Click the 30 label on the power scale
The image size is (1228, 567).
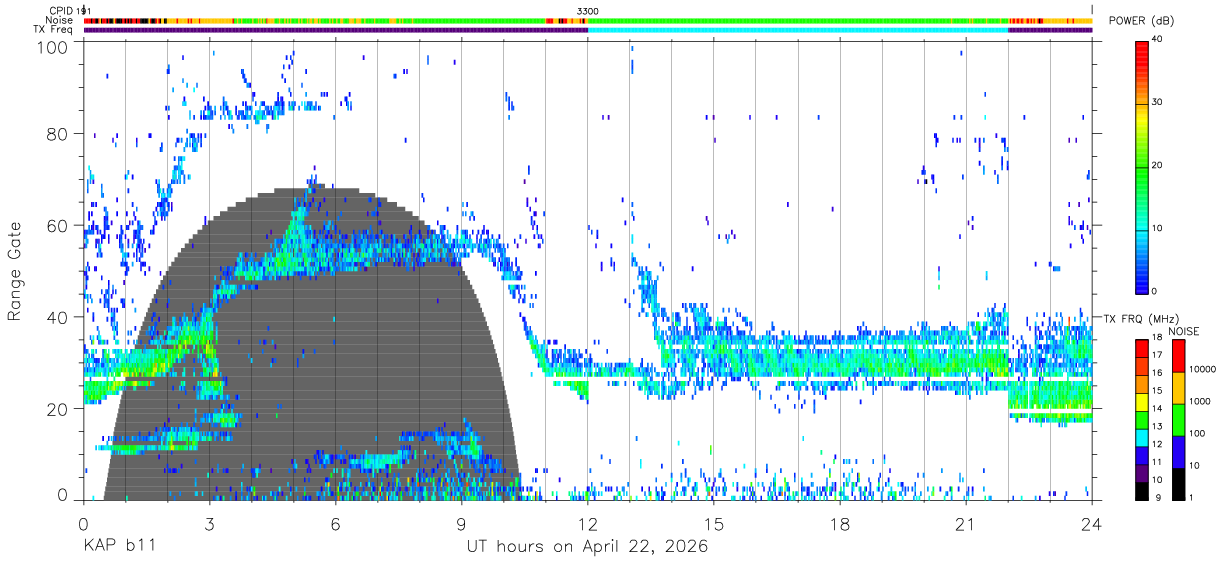point(1158,103)
